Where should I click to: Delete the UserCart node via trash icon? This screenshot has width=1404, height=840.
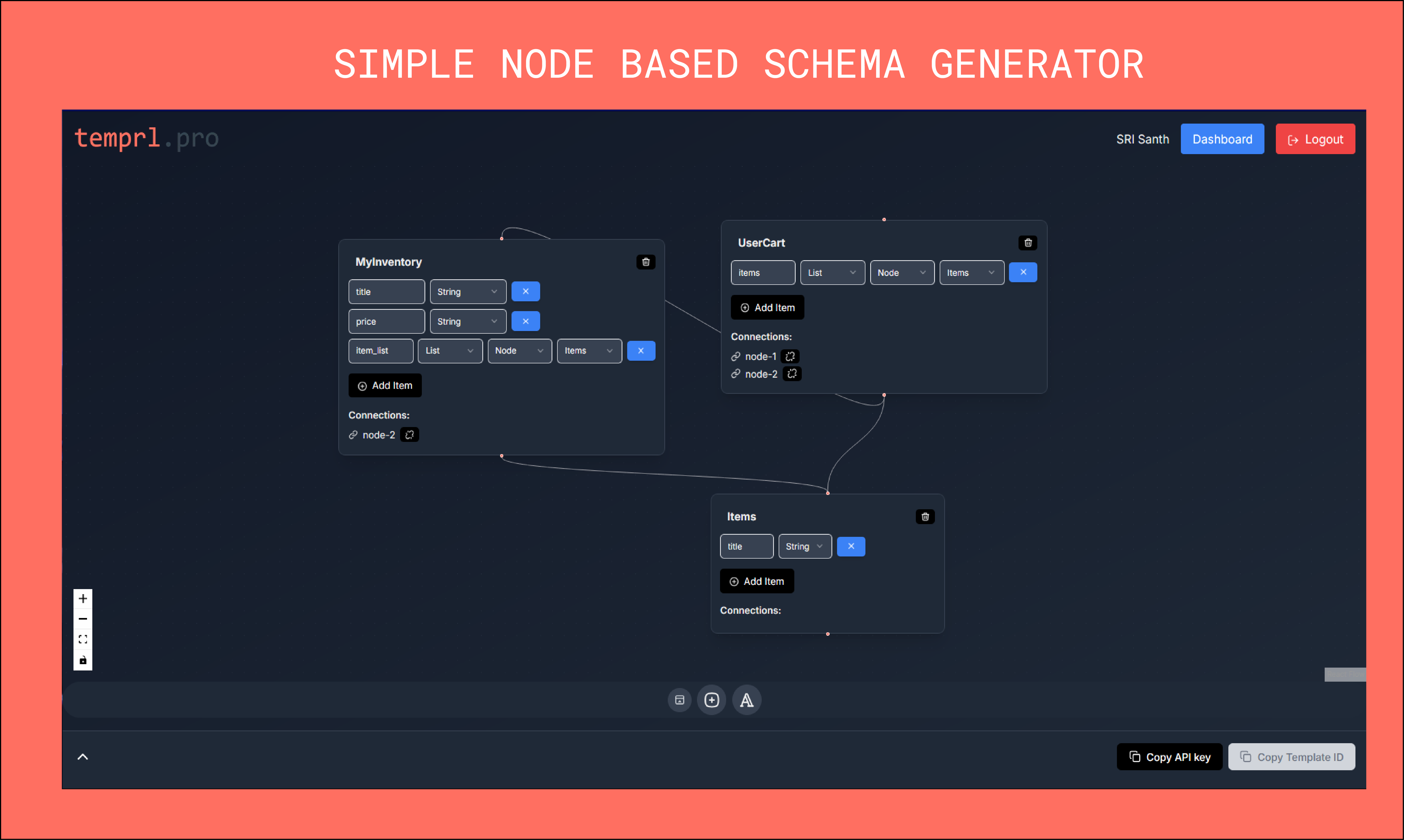click(x=1028, y=243)
